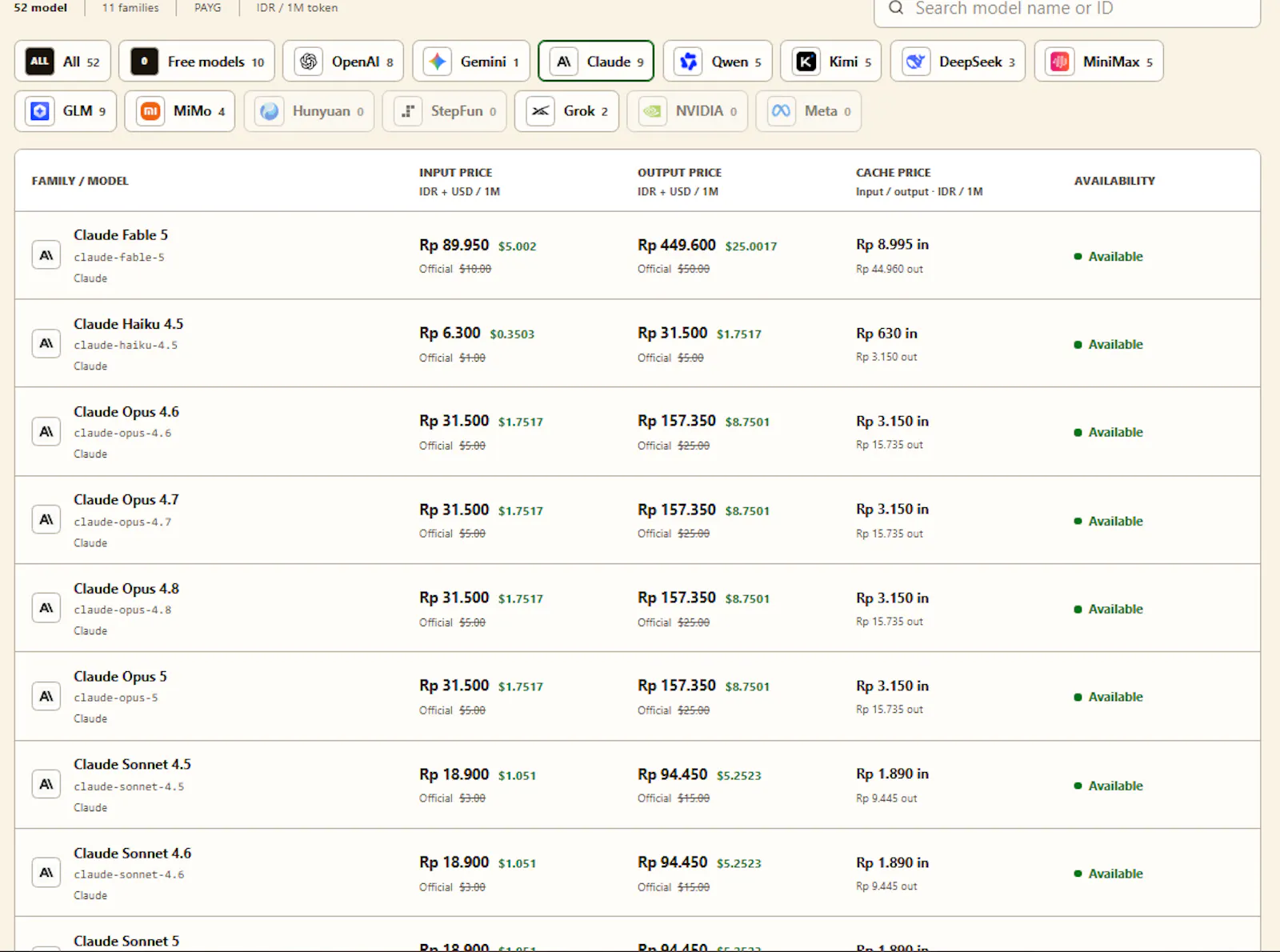Click the Anthropic icon beside Claude Opus 4.7

click(x=46, y=520)
